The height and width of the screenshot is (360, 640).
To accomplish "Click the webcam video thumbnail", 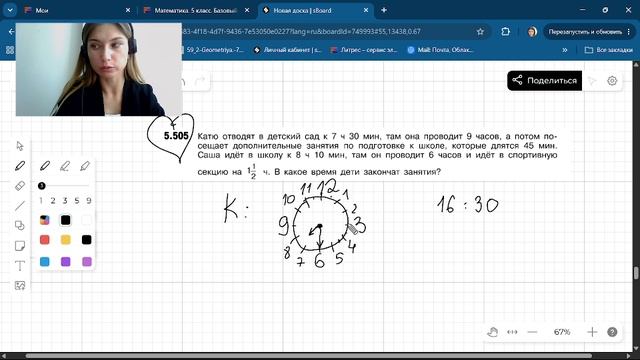I will click(99, 69).
